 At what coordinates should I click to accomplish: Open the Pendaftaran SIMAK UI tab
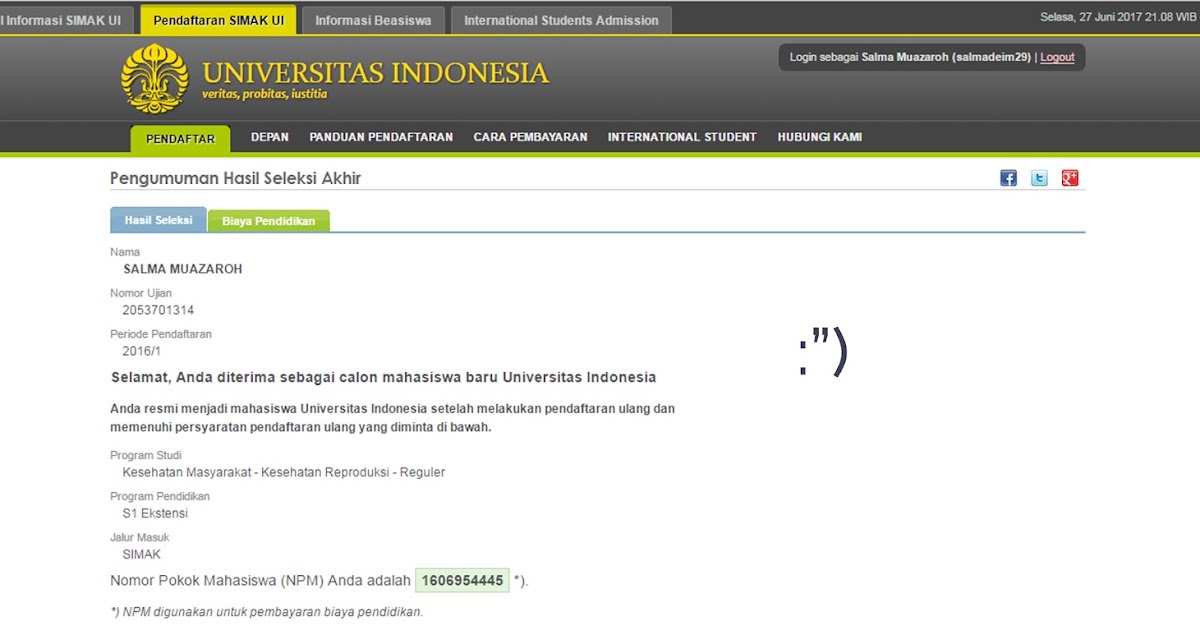click(218, 19)
